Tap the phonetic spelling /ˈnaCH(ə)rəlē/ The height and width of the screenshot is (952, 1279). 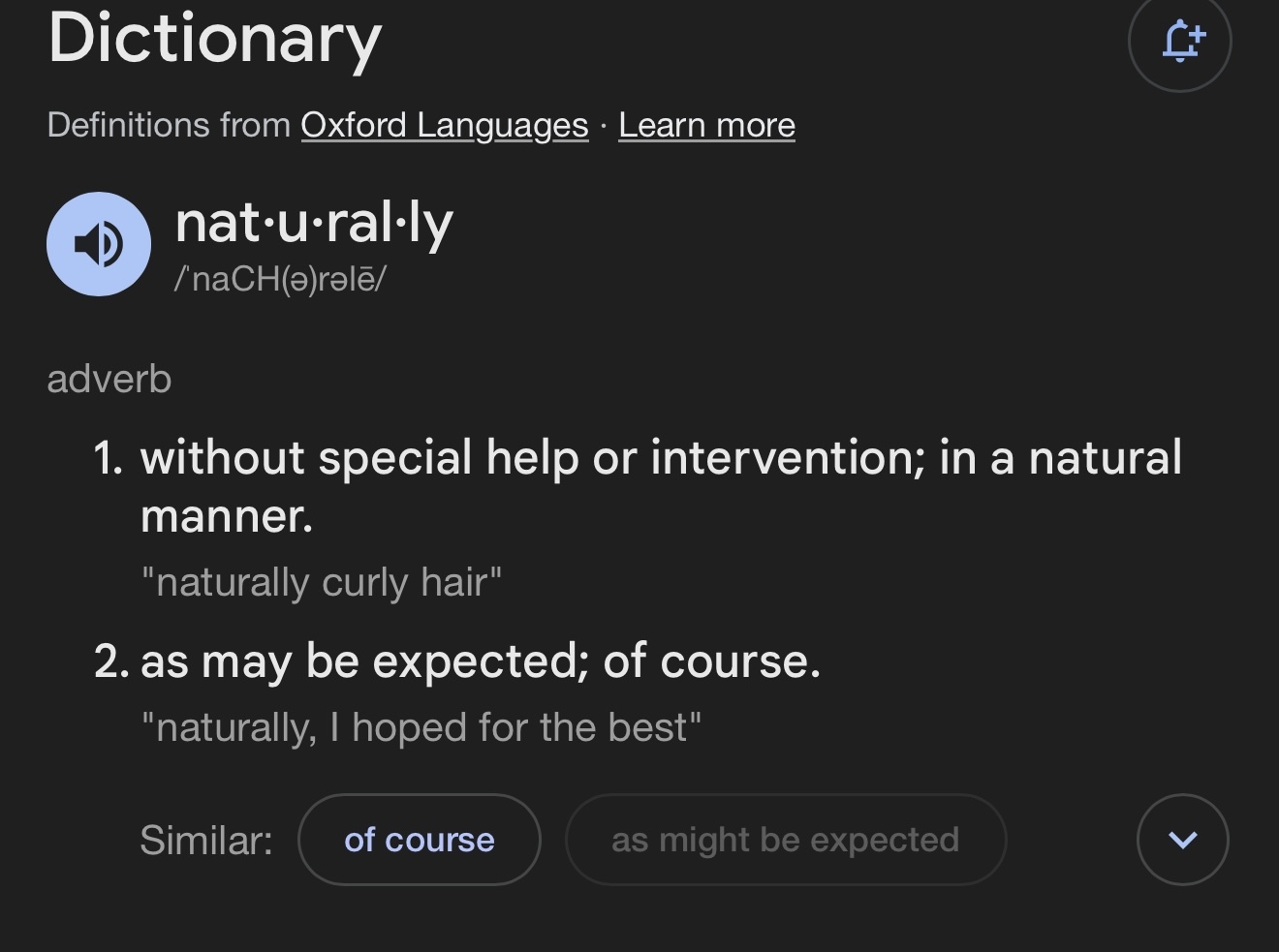(x=280, y=279)
